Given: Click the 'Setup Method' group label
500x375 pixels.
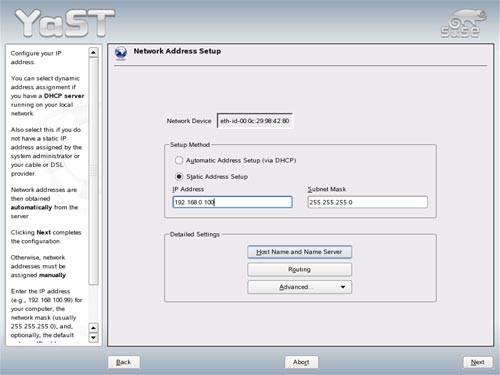Looking at the screenshot, I should 190,145.
